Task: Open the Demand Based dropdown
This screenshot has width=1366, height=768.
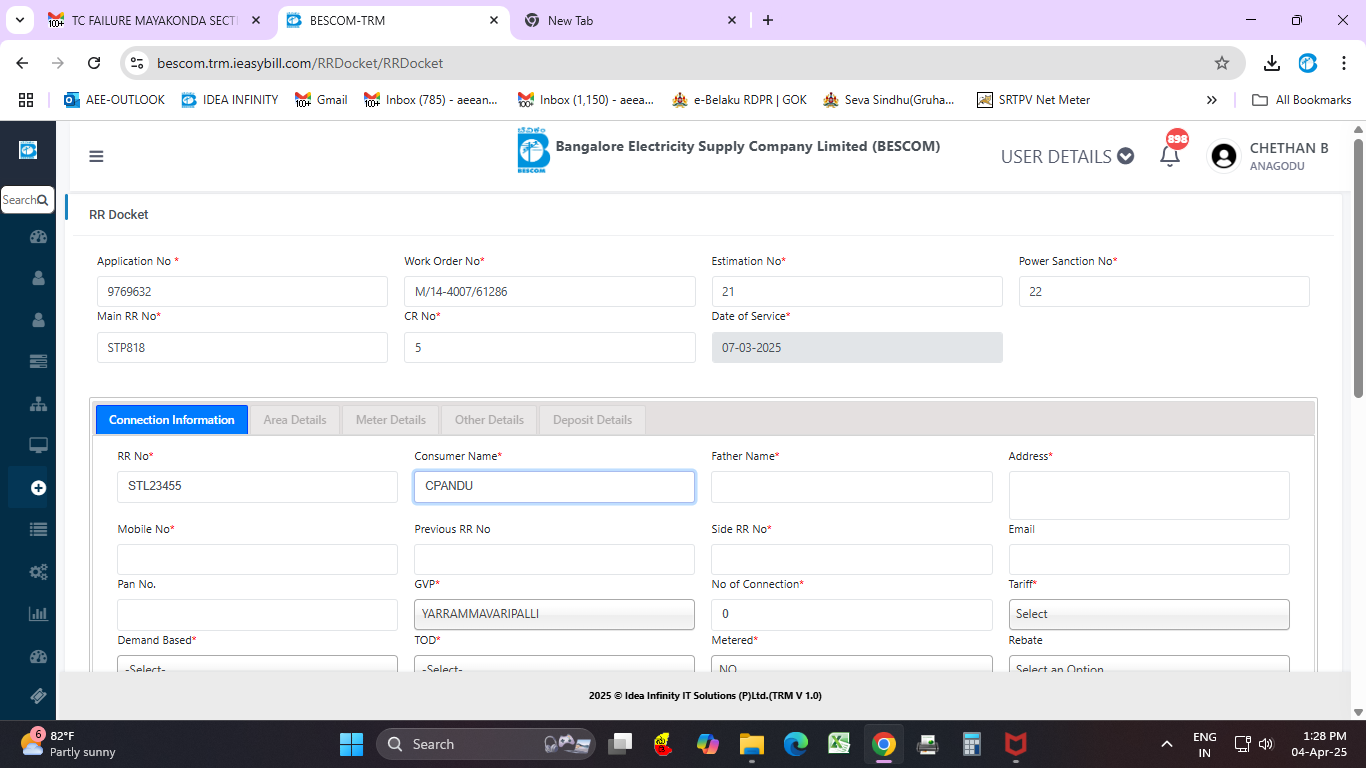Action: point(257,664)
